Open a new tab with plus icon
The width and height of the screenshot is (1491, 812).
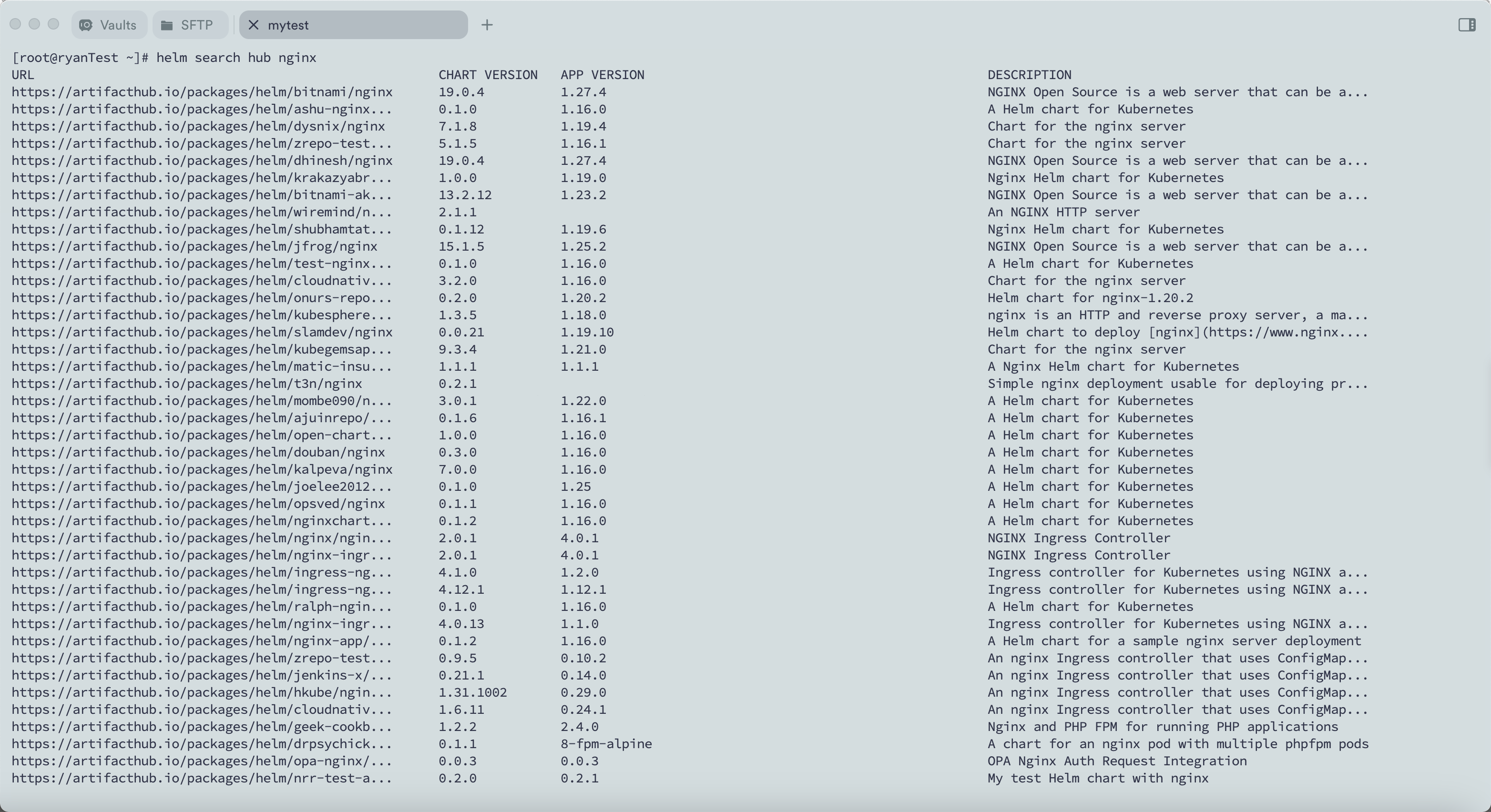click(x=487, y=25)
